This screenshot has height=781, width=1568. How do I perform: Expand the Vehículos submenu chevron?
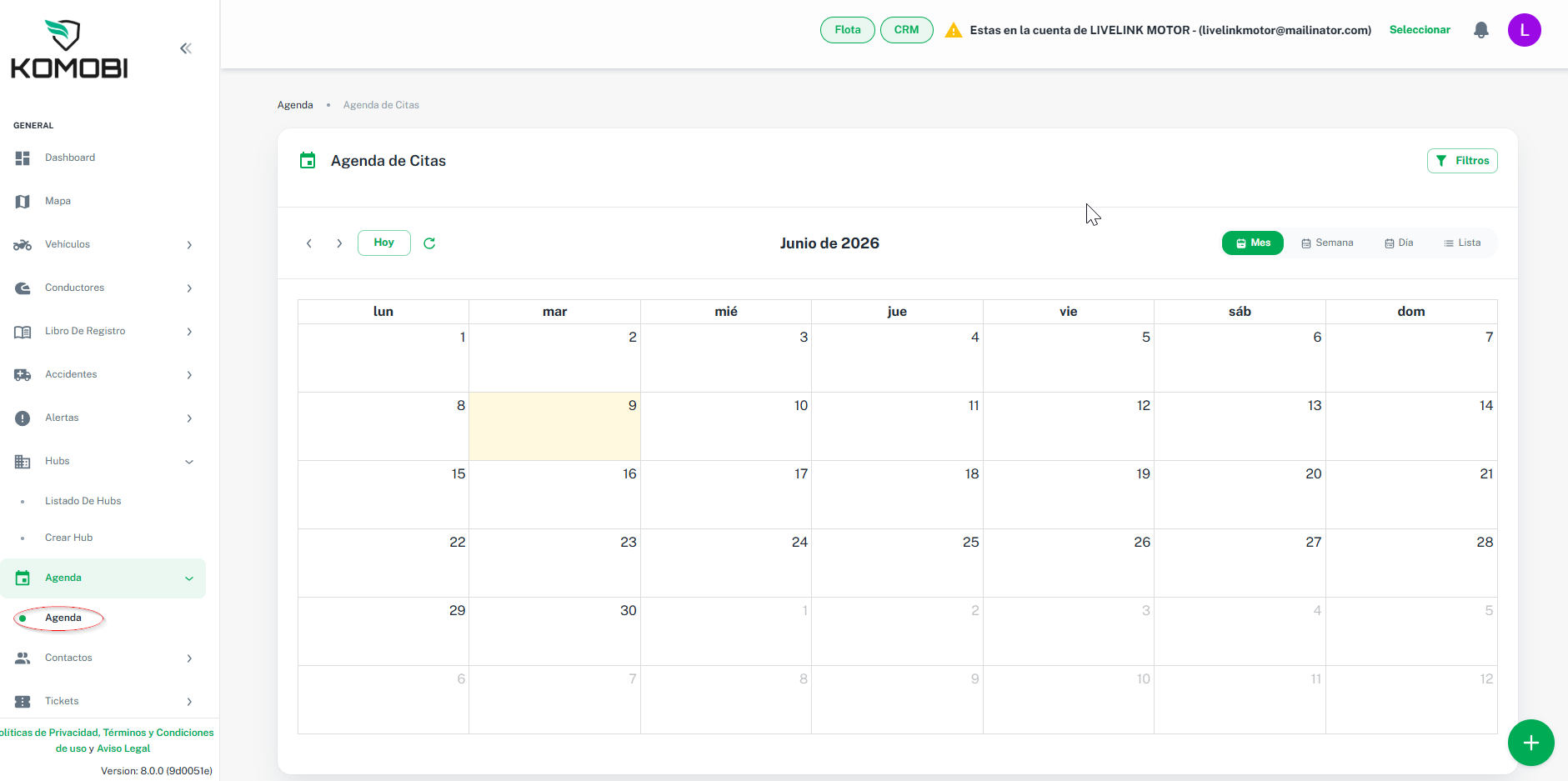189,244
